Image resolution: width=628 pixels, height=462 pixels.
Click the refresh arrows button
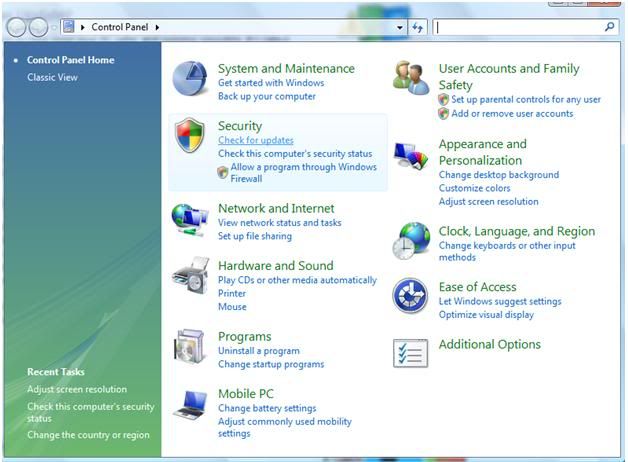[417, 27]
